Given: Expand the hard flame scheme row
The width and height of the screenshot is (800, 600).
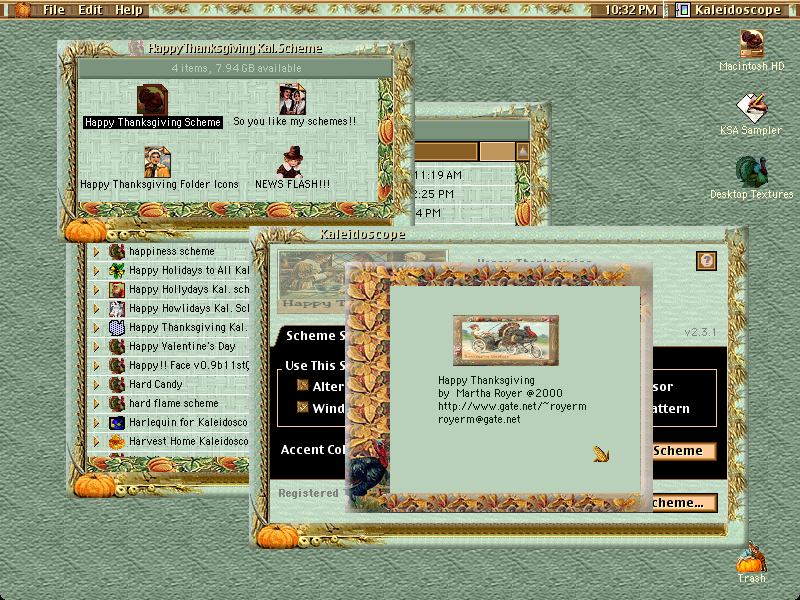Looking at the screenshot, I should pyautogui.click(x=96, y=404).
